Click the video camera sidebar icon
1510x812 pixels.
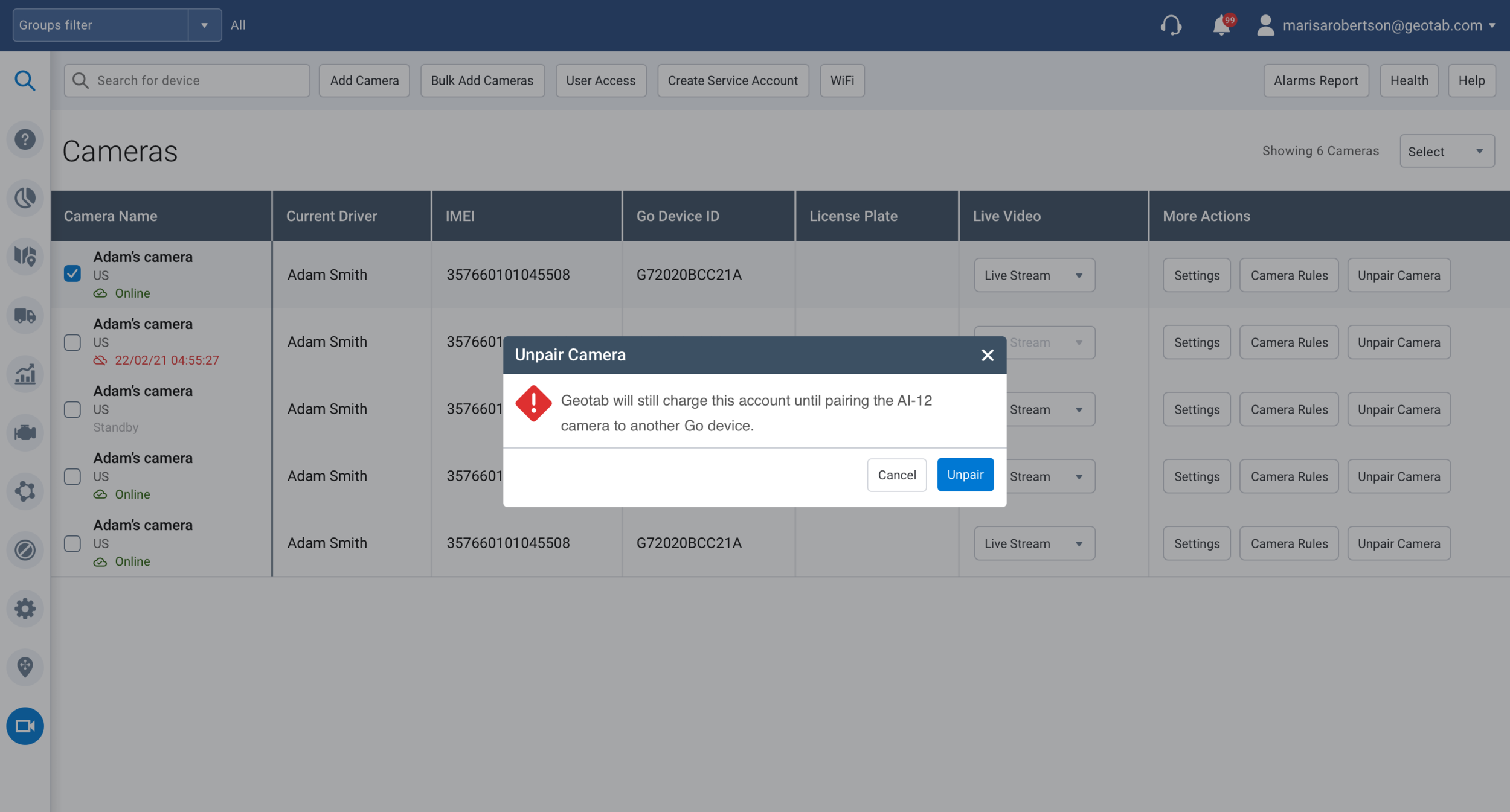(x=25, y=726)
